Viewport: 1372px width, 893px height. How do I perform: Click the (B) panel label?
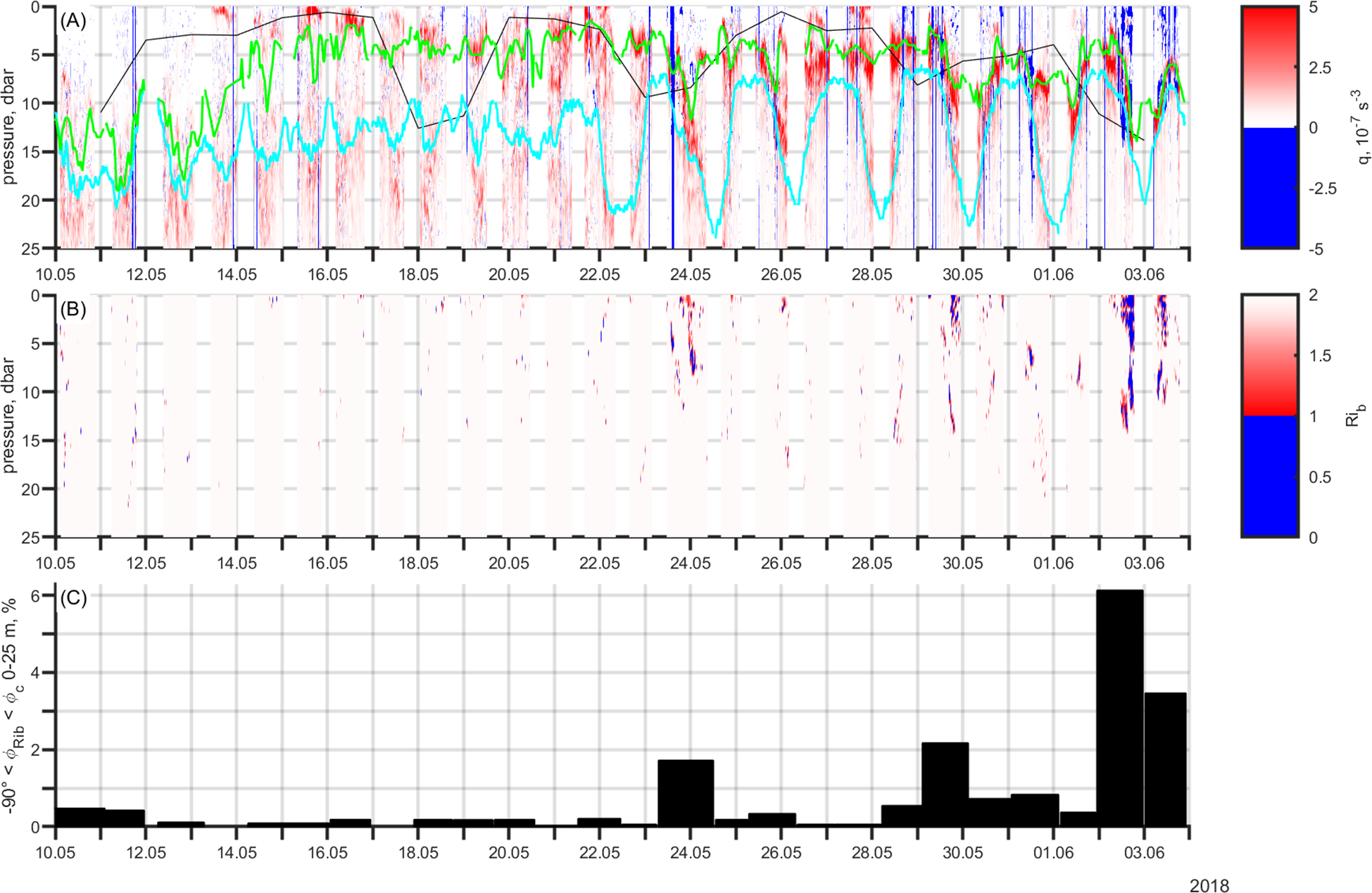73,309
